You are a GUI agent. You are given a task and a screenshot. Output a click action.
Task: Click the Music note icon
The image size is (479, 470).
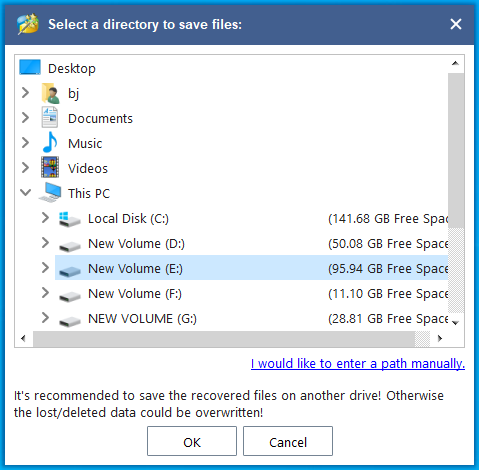click(x=50, y=142)
